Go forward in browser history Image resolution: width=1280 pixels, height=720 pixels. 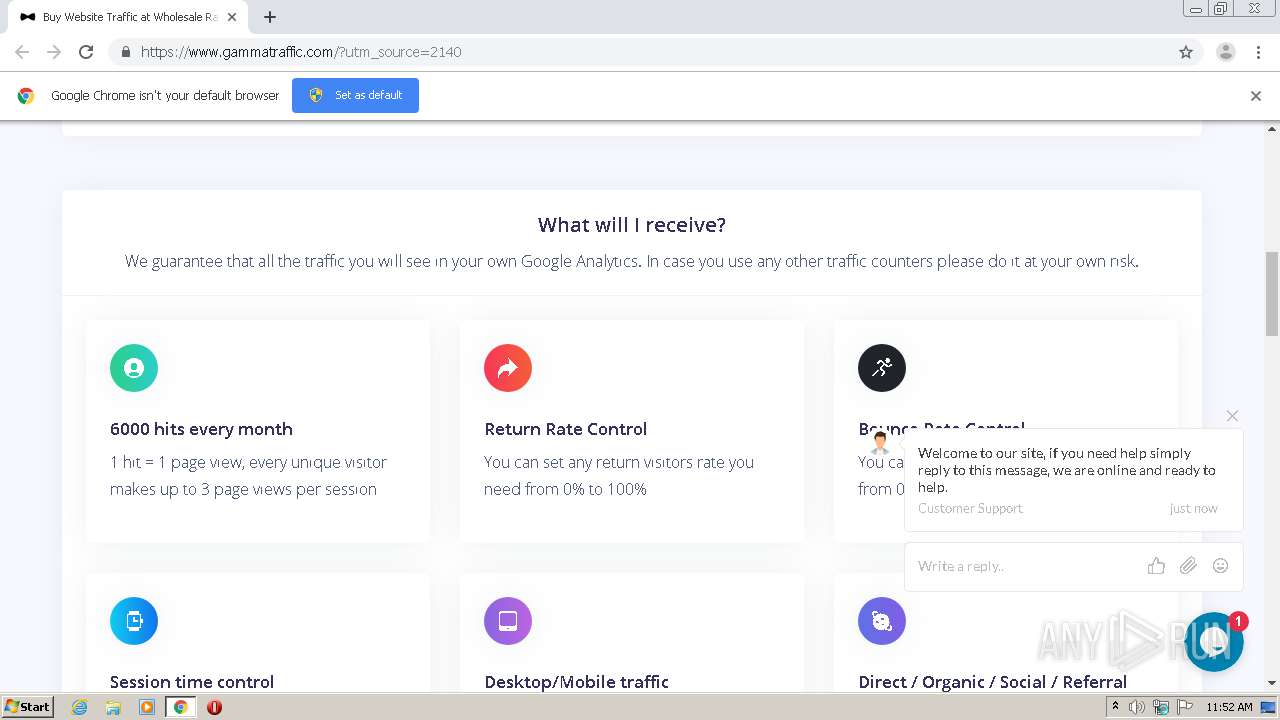pyautogui.click(x=54, y=52)
